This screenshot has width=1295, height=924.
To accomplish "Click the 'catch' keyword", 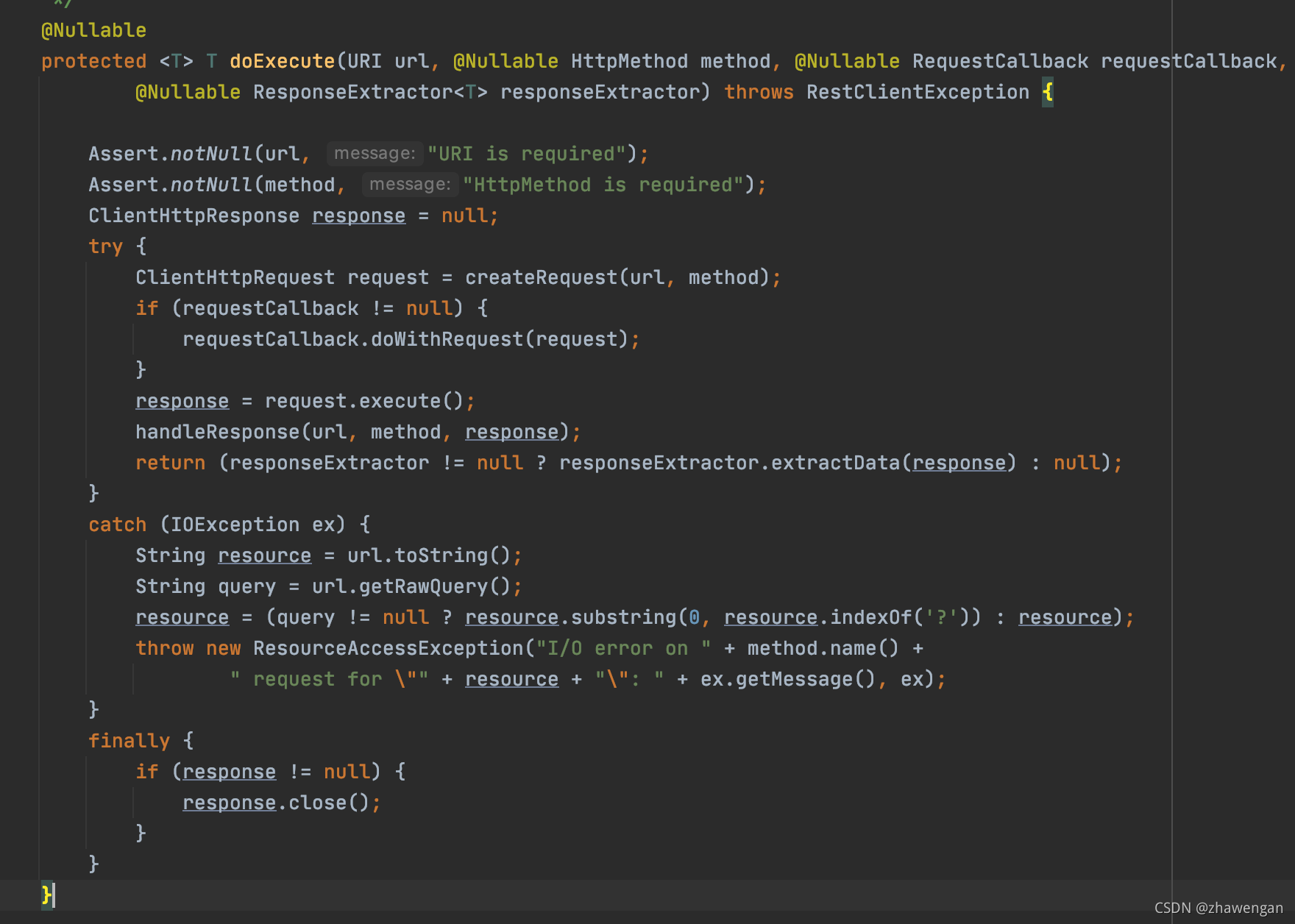I will (x=117, y=525).
